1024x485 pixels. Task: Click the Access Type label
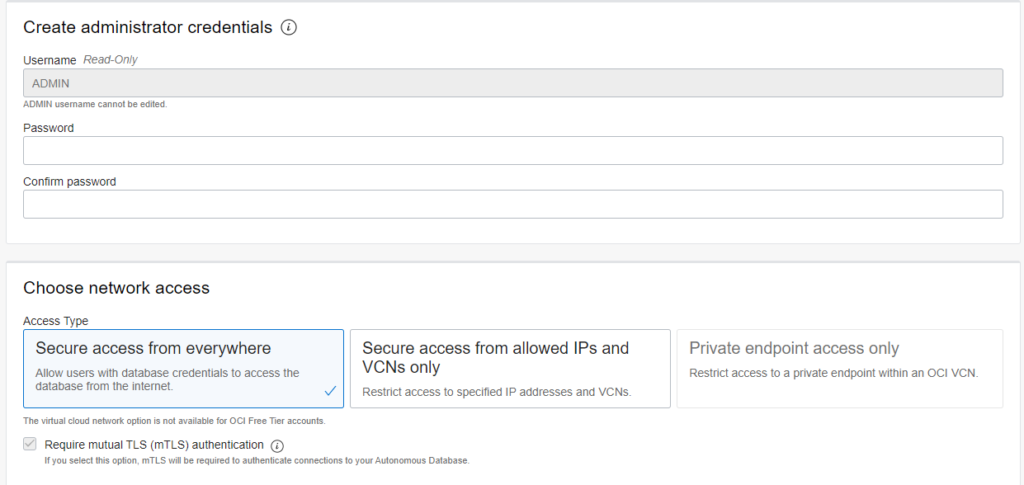click(56, 321)
